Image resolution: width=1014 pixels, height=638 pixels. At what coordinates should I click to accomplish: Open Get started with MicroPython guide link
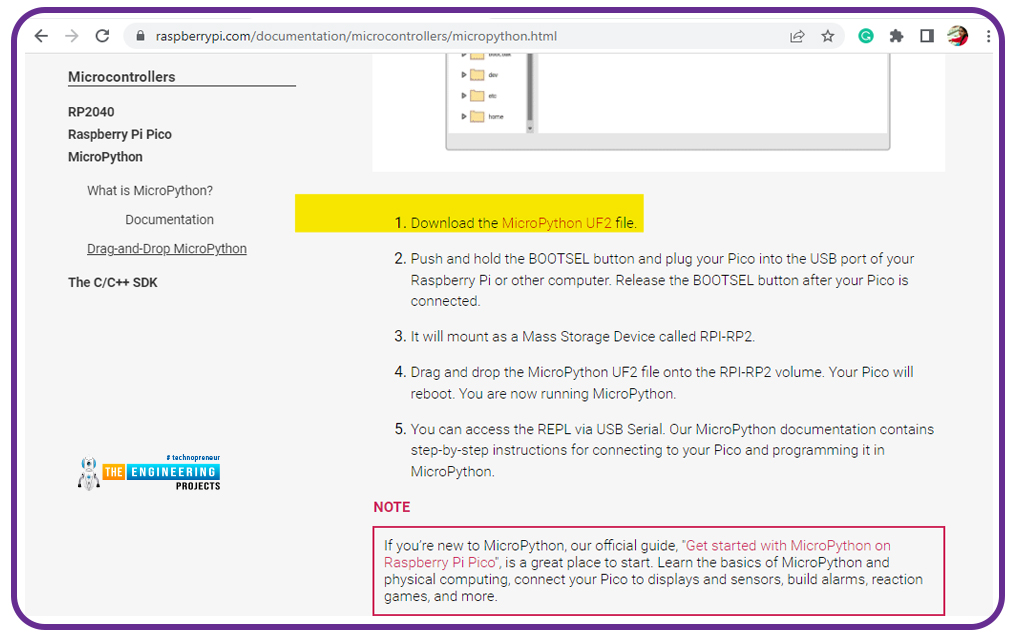(x=637, y=554)
